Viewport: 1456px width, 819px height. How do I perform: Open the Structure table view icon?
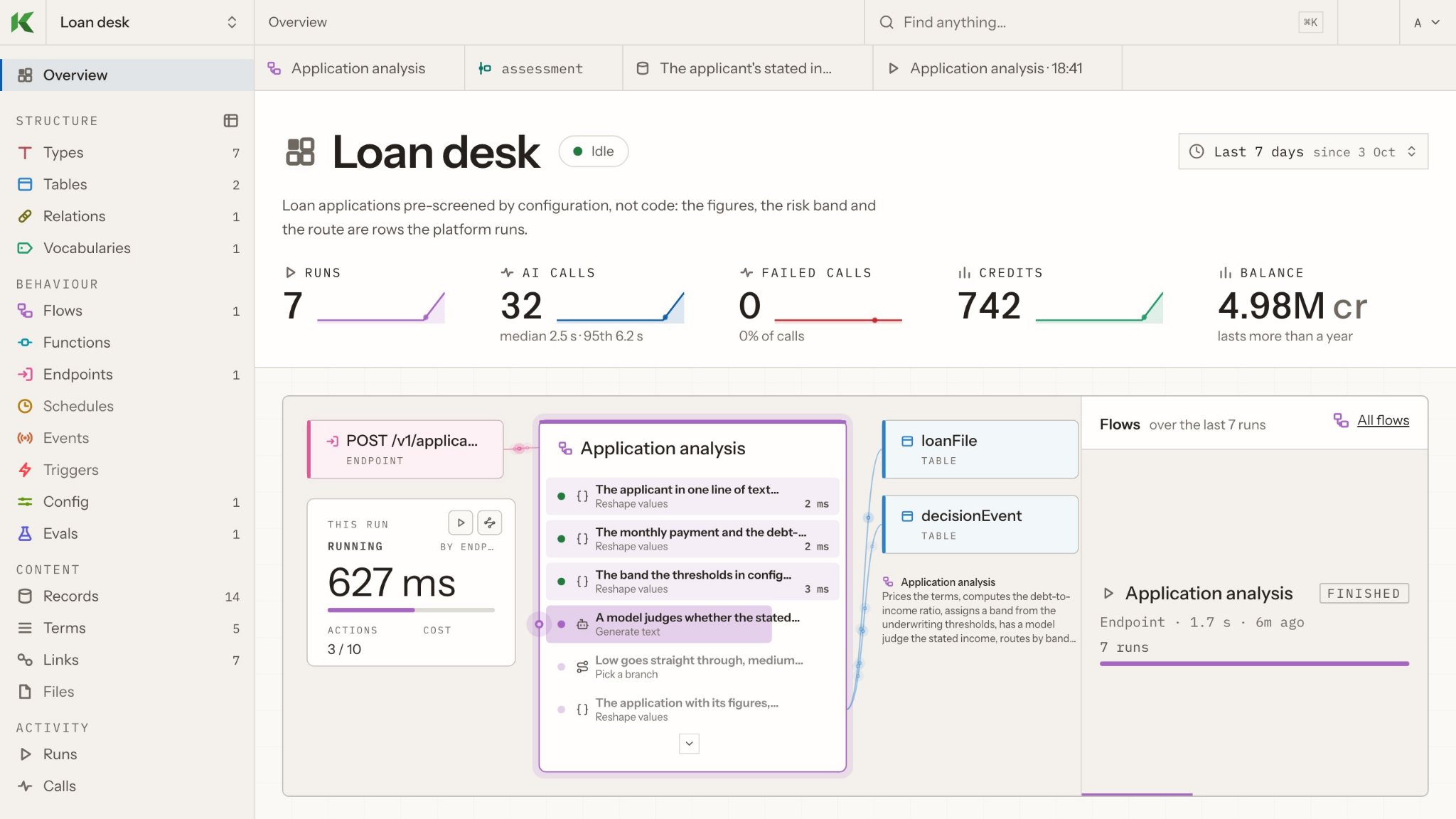click(x=230, y=121)
